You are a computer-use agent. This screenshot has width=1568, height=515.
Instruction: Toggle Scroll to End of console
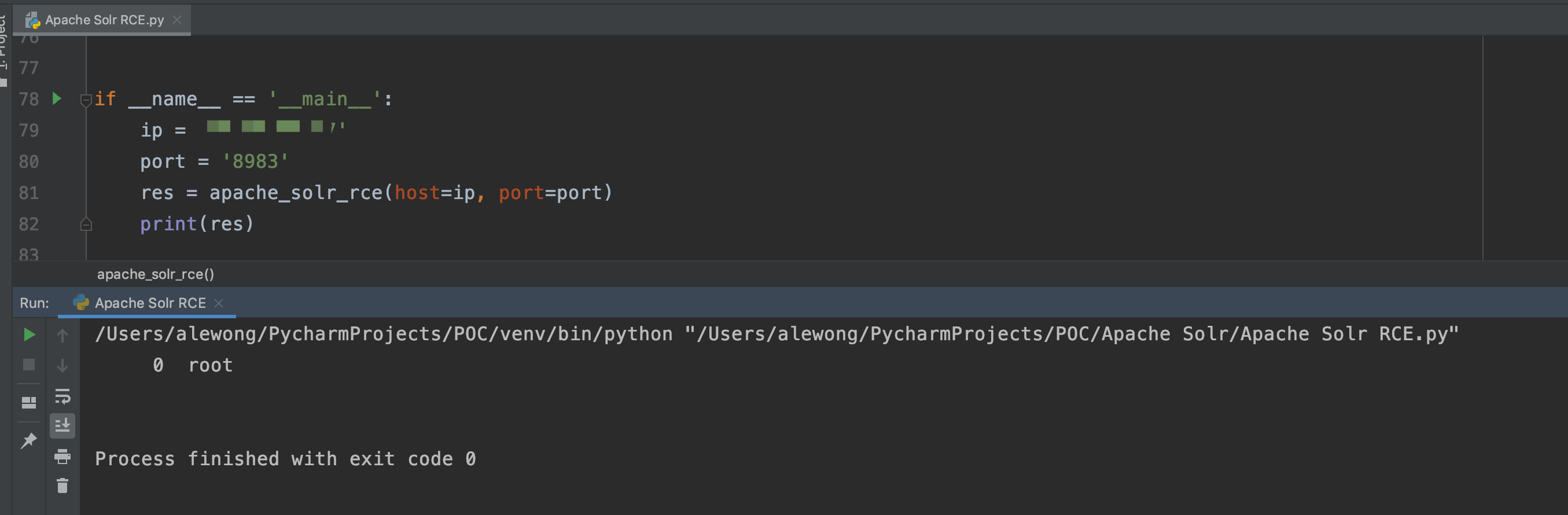click(x=62, y=425)
